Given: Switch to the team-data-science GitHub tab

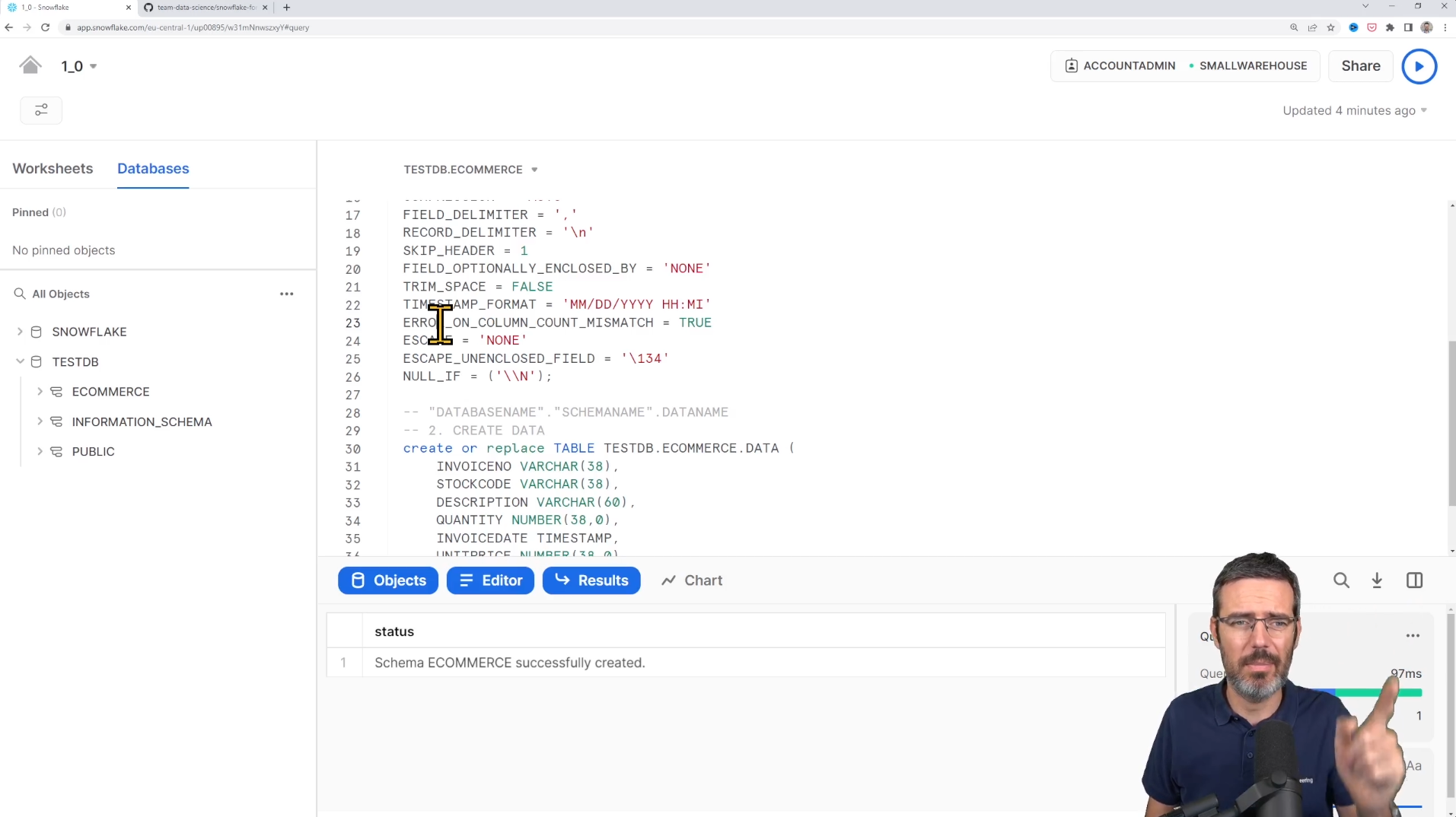Looking at the screenshot, I should point(205,8).
